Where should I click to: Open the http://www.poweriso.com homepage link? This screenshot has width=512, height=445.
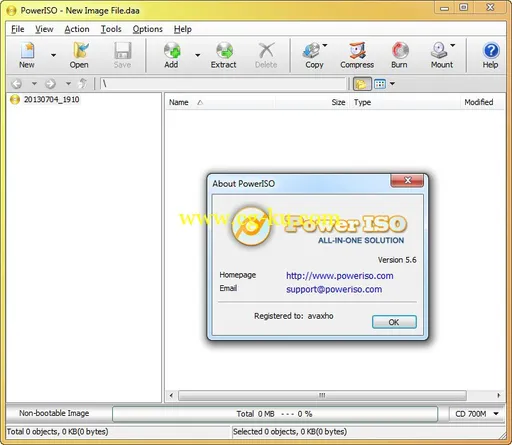pos(340,276)
